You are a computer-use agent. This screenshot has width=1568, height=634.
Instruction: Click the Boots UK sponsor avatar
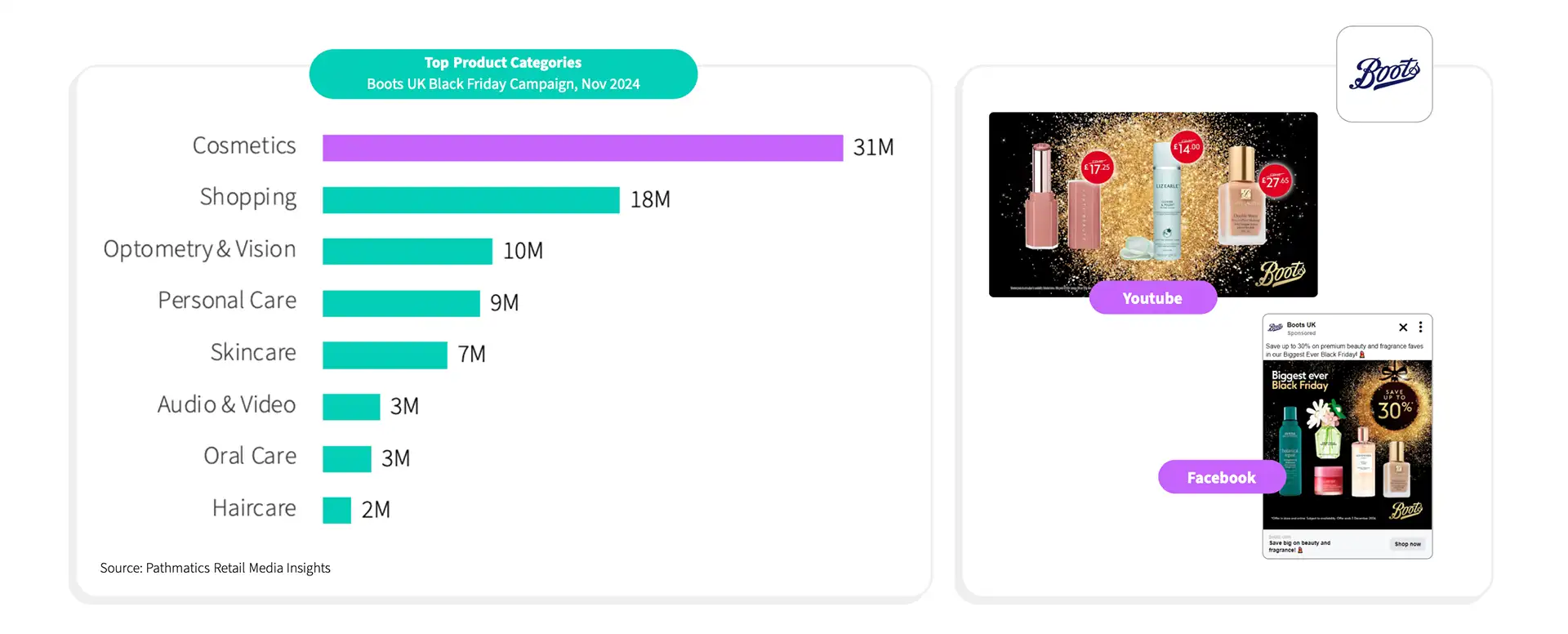tap(1275, 328)
